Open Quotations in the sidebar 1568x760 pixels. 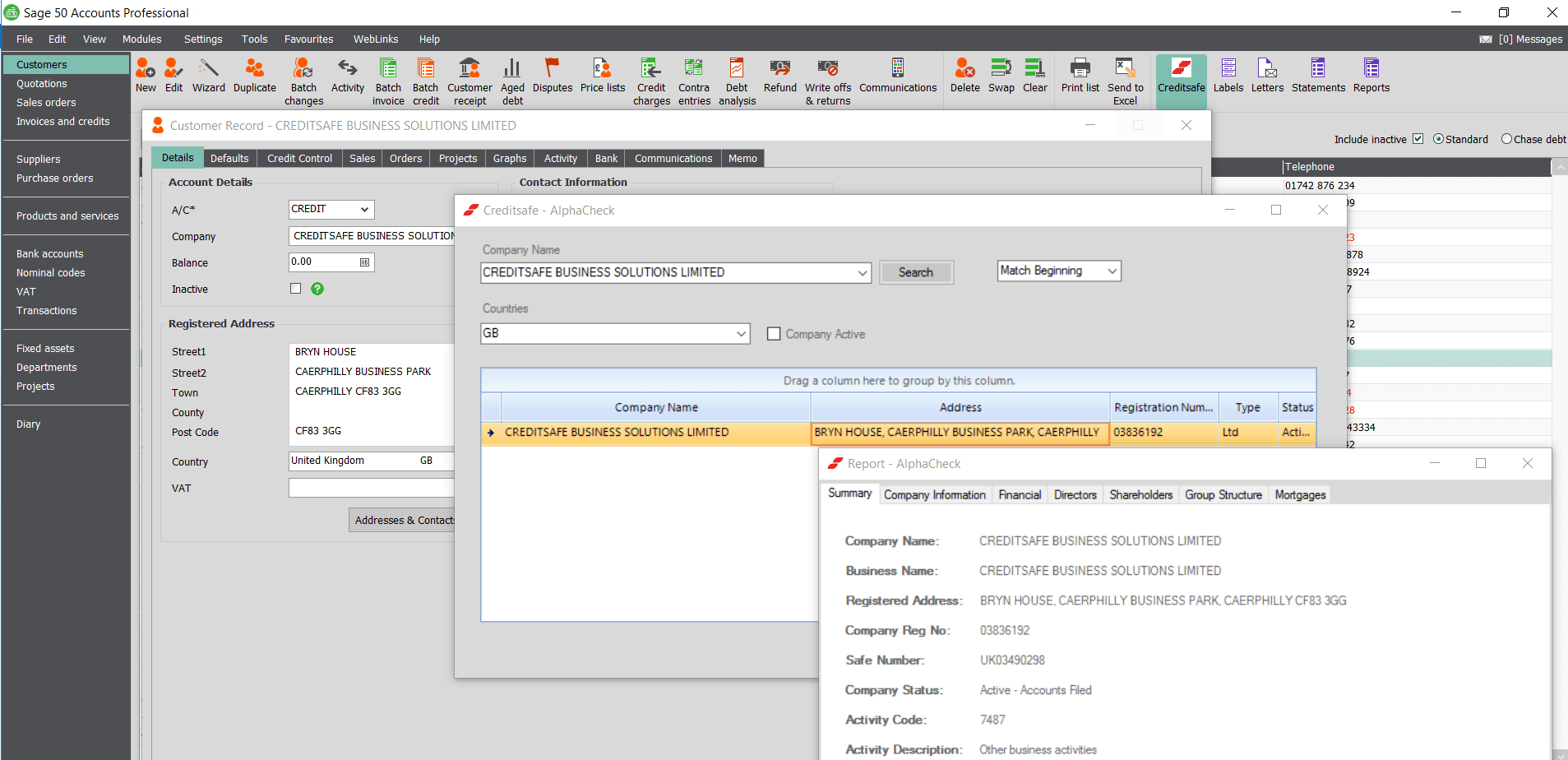(42, 84)
